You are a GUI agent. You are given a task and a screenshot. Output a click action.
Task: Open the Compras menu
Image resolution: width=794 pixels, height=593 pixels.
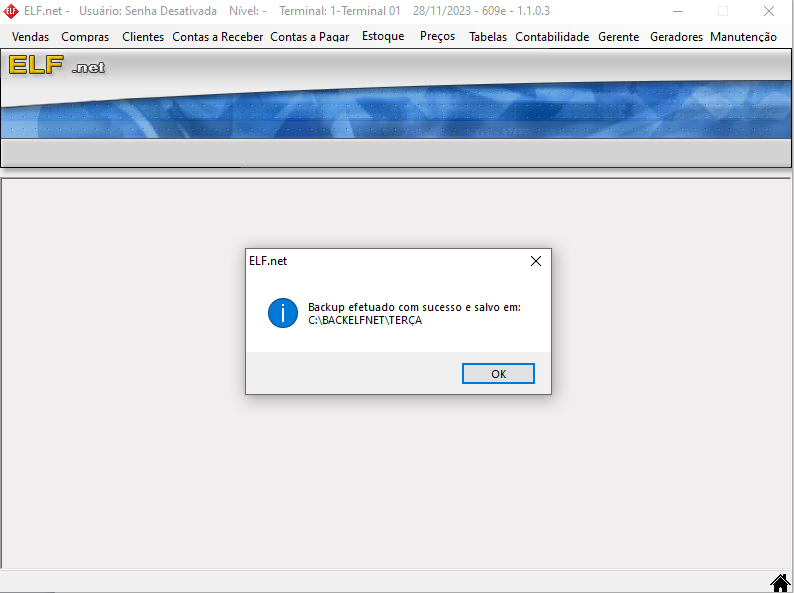[85, 37]
